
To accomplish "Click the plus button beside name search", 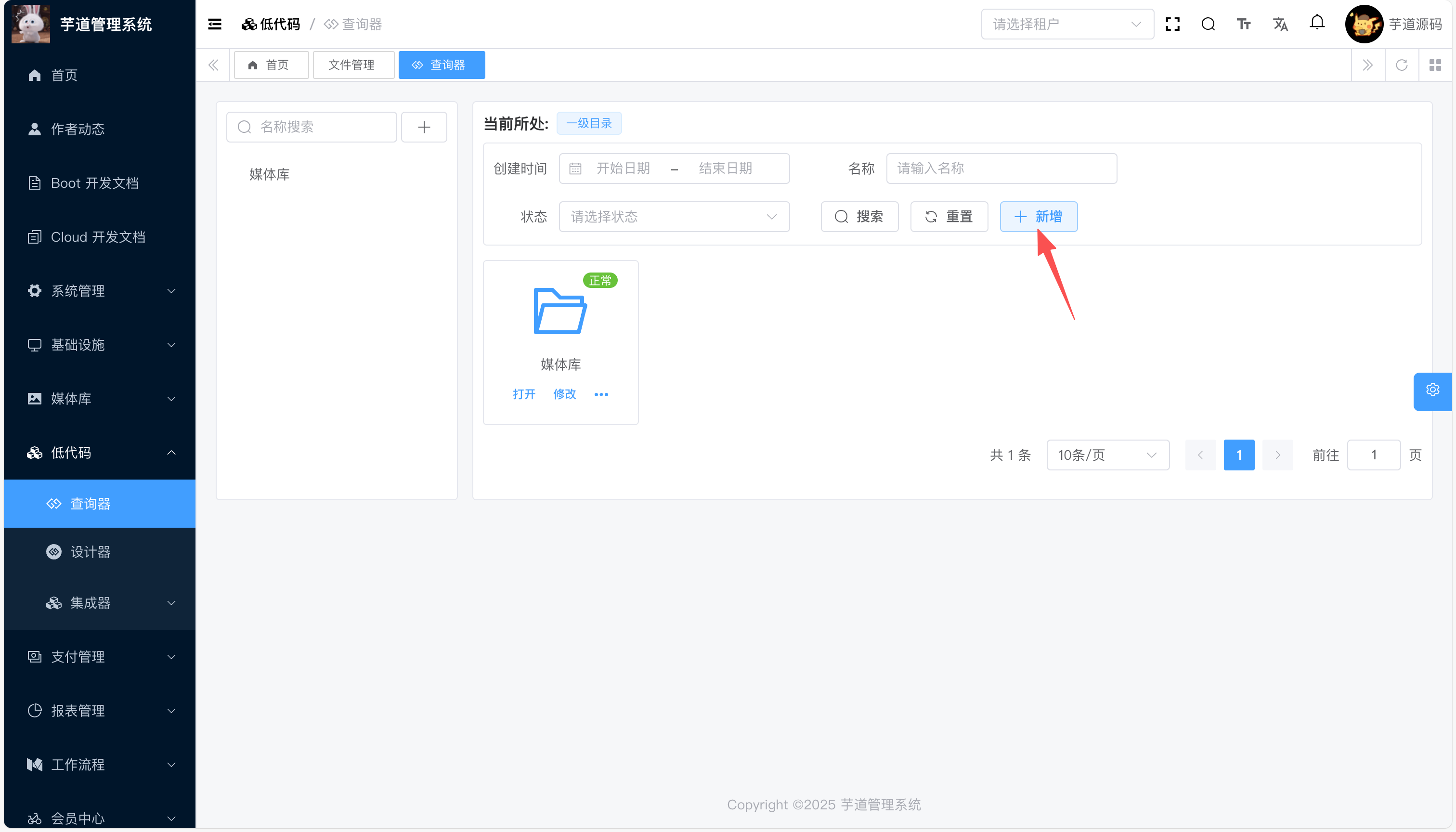I will [423, 127].
